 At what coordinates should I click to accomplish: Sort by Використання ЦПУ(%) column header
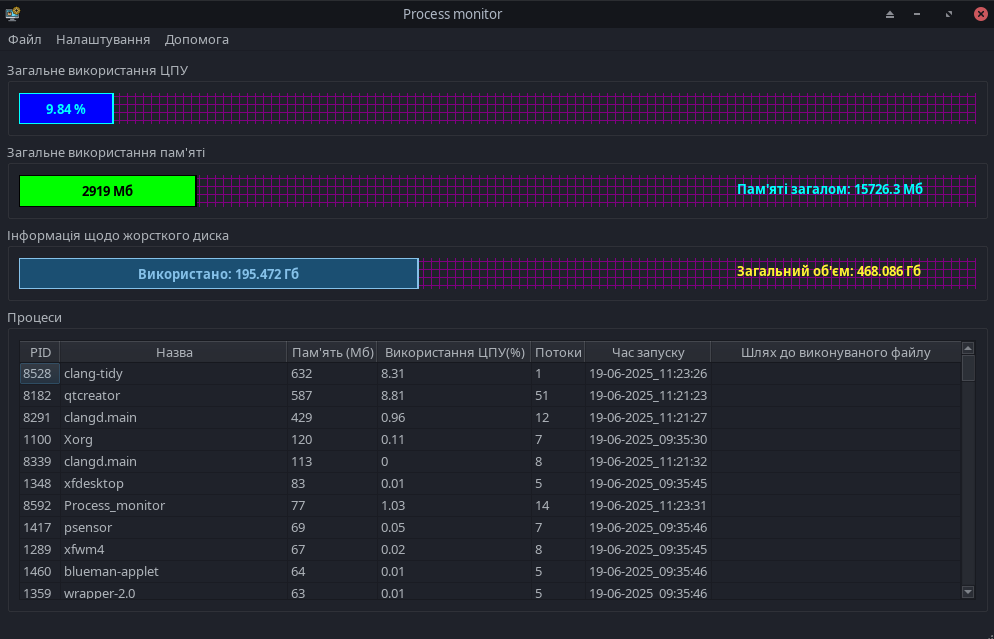pos(455,352)
